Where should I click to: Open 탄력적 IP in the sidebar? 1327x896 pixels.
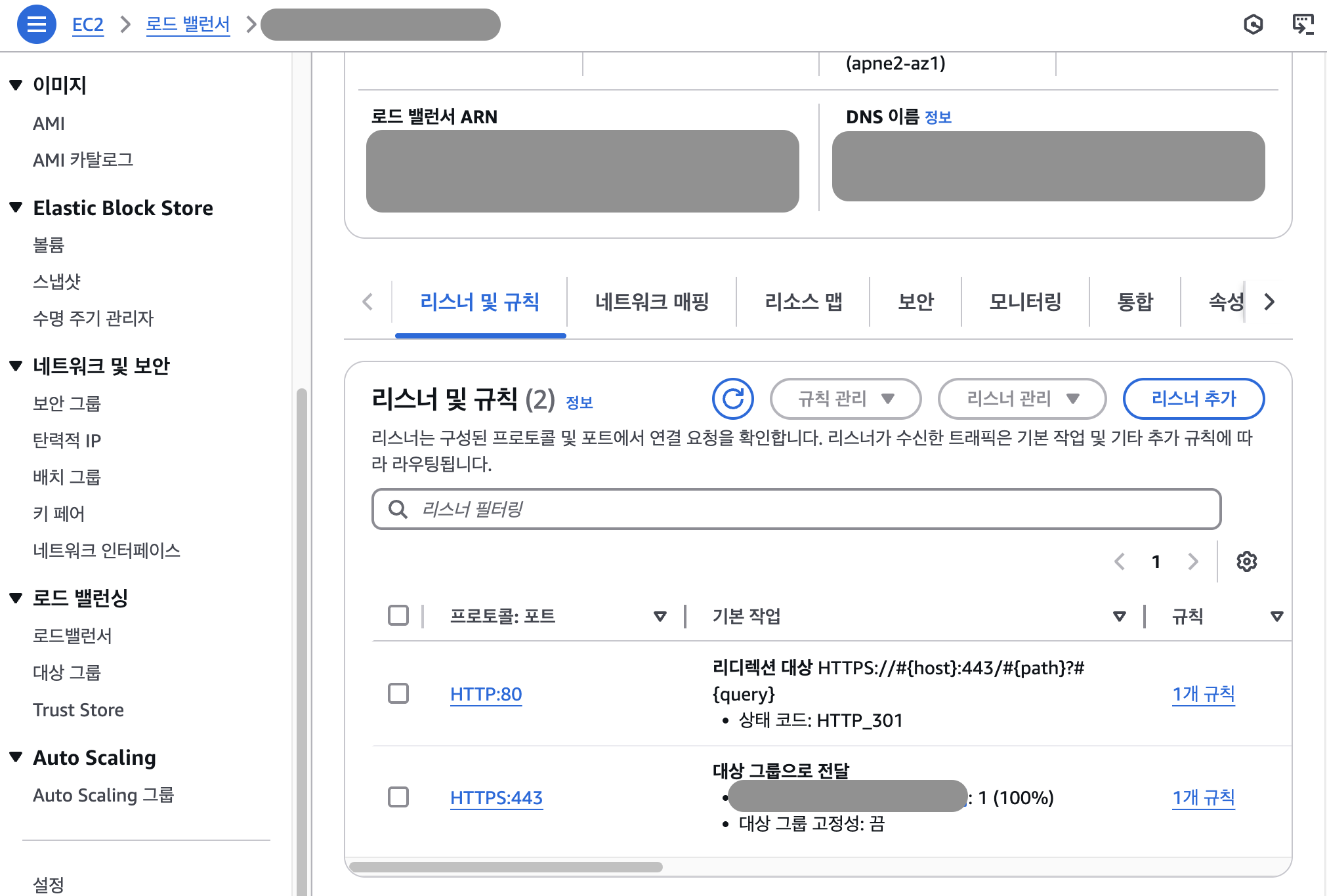(x=67, y=440)
